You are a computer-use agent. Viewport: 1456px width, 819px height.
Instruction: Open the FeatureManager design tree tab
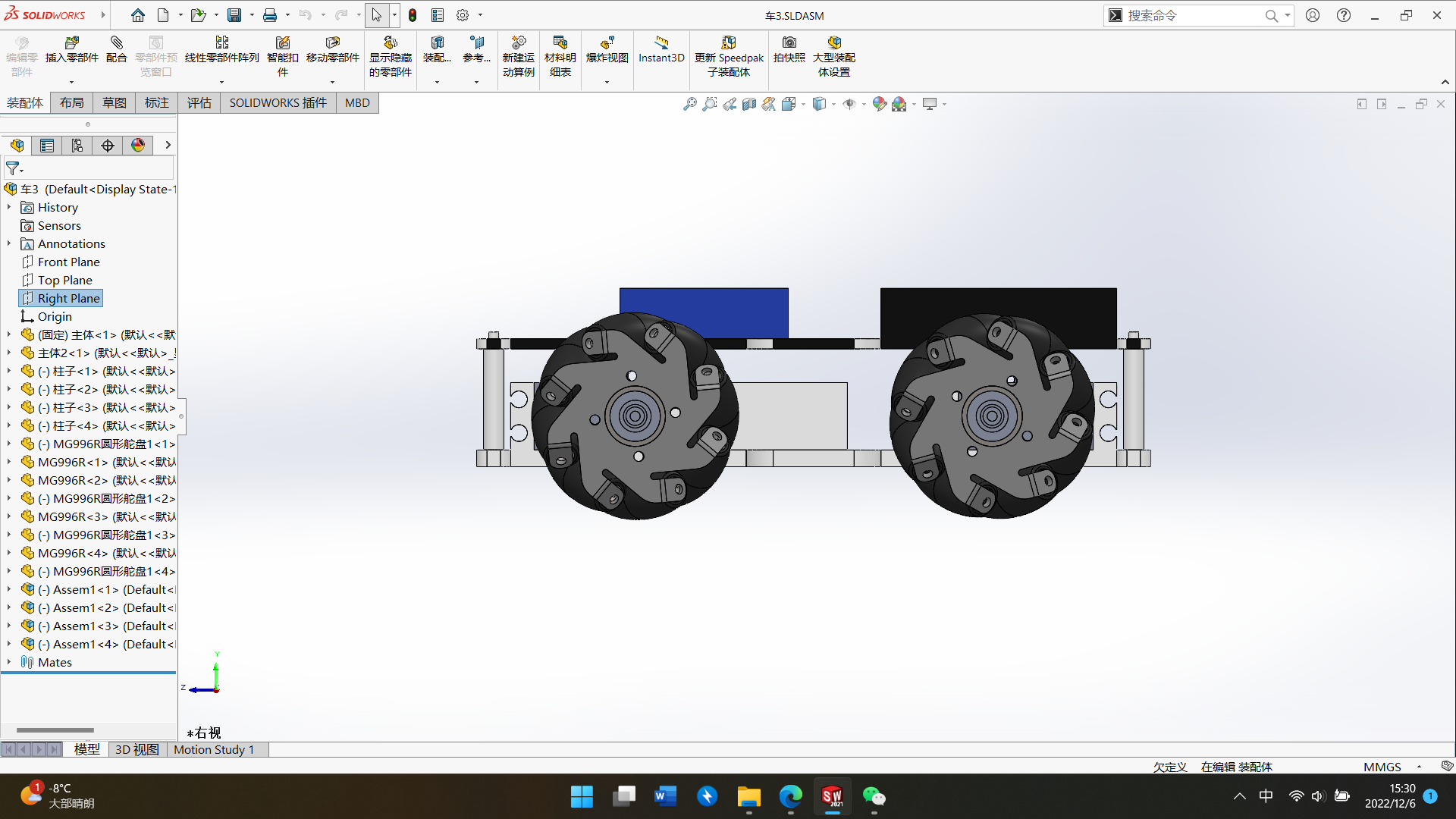pos(17,146)
